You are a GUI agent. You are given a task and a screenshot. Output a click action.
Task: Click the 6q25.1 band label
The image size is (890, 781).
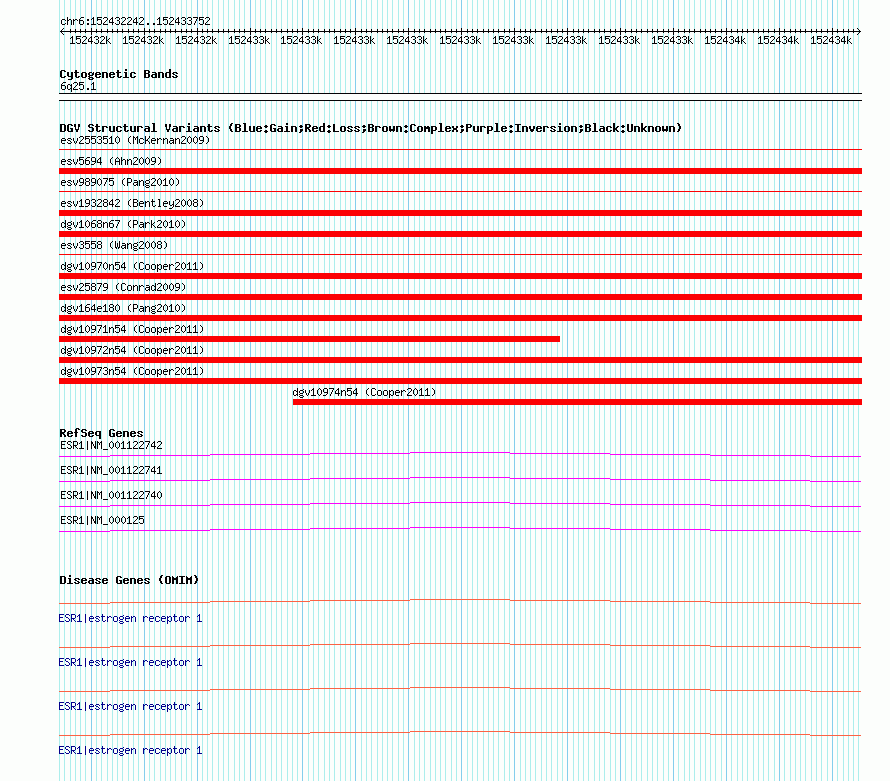[x=78, y=86]
